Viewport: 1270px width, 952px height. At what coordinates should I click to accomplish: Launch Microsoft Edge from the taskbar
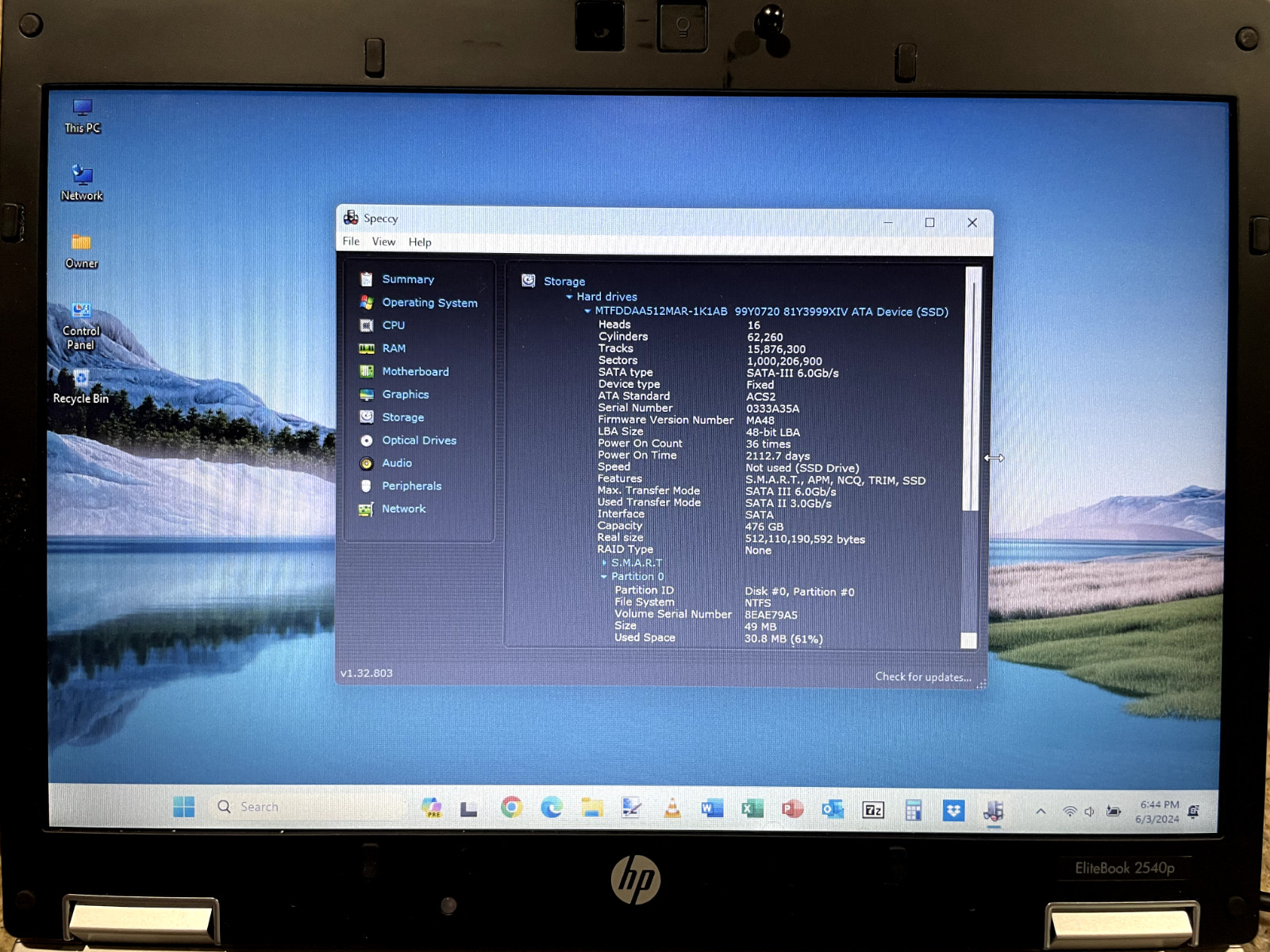(552, 808)
